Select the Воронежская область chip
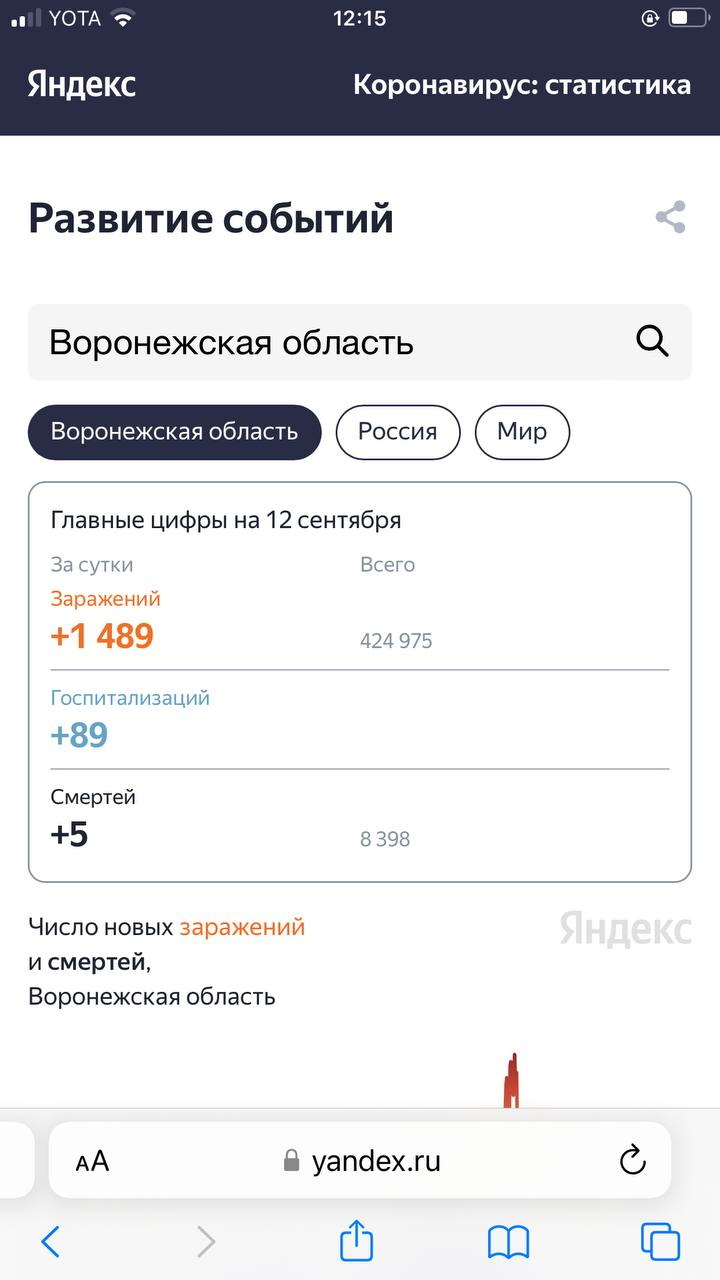 point(175,432)
